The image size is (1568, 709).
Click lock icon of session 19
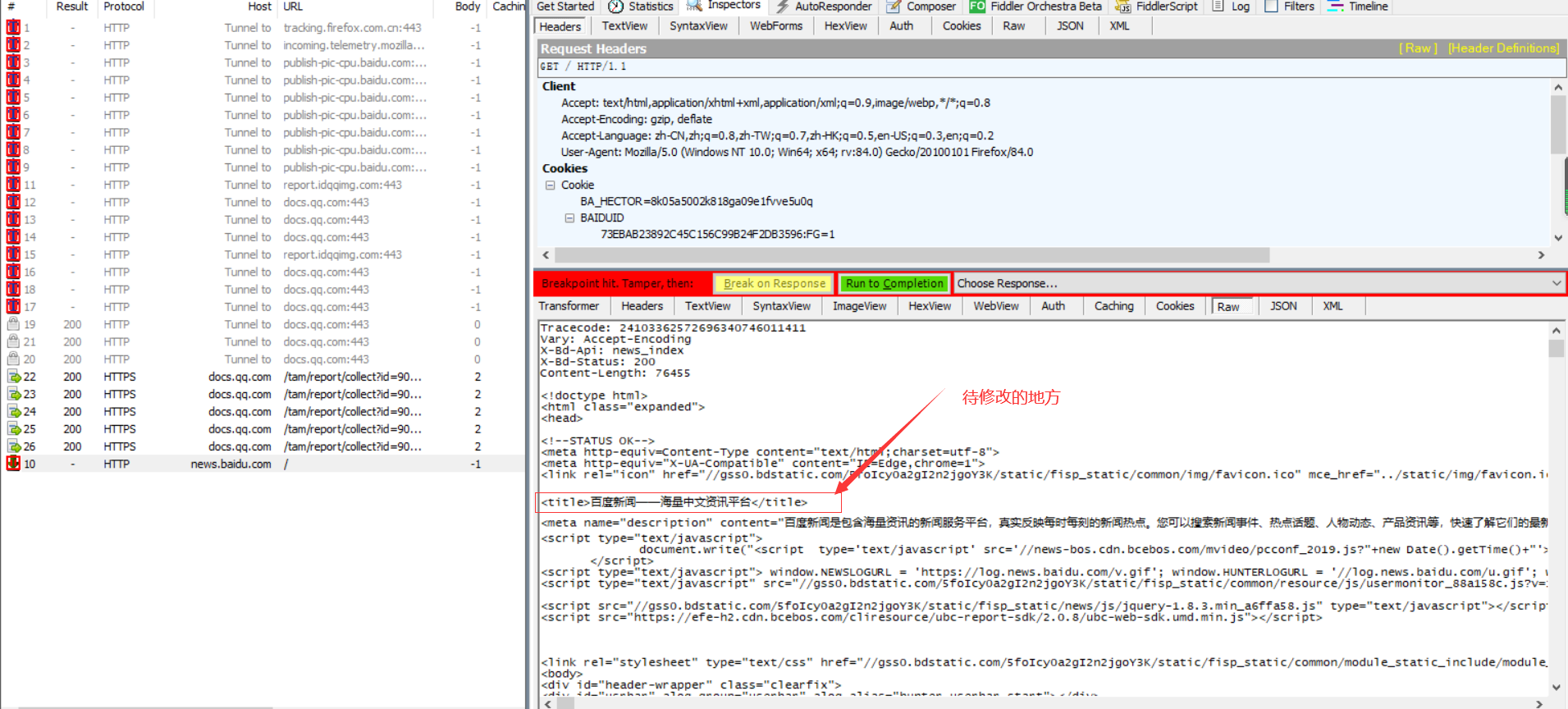(x=13, y=324)
